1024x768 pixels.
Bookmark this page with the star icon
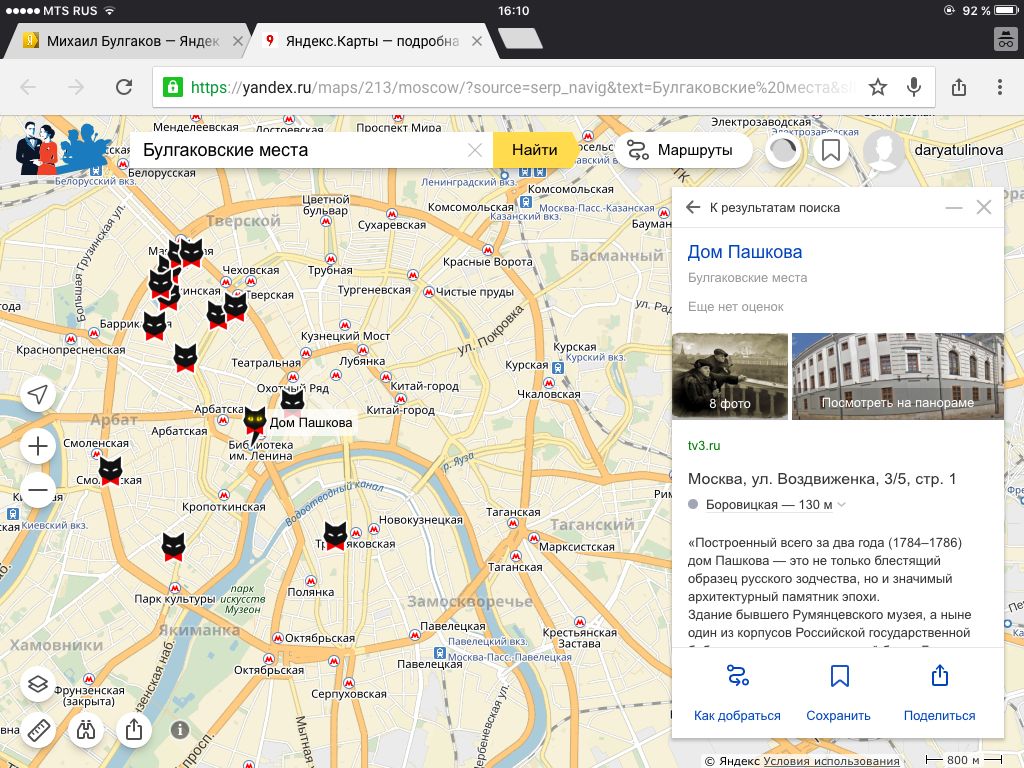point(877,88)
